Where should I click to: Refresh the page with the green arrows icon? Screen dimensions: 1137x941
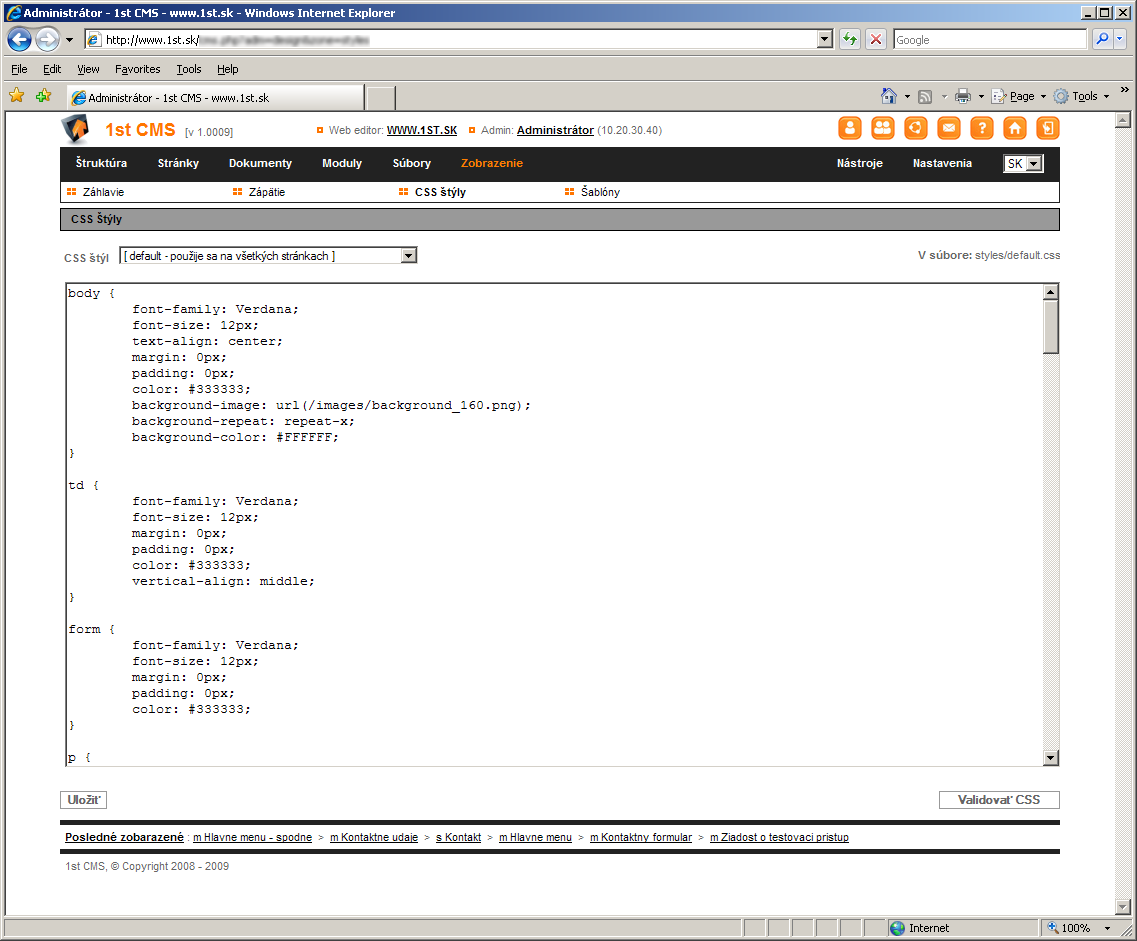click(850, 39)
